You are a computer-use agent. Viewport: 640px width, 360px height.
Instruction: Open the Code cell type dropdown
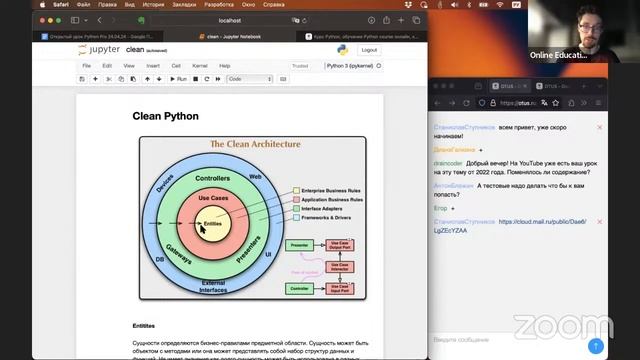coord(249,79)
